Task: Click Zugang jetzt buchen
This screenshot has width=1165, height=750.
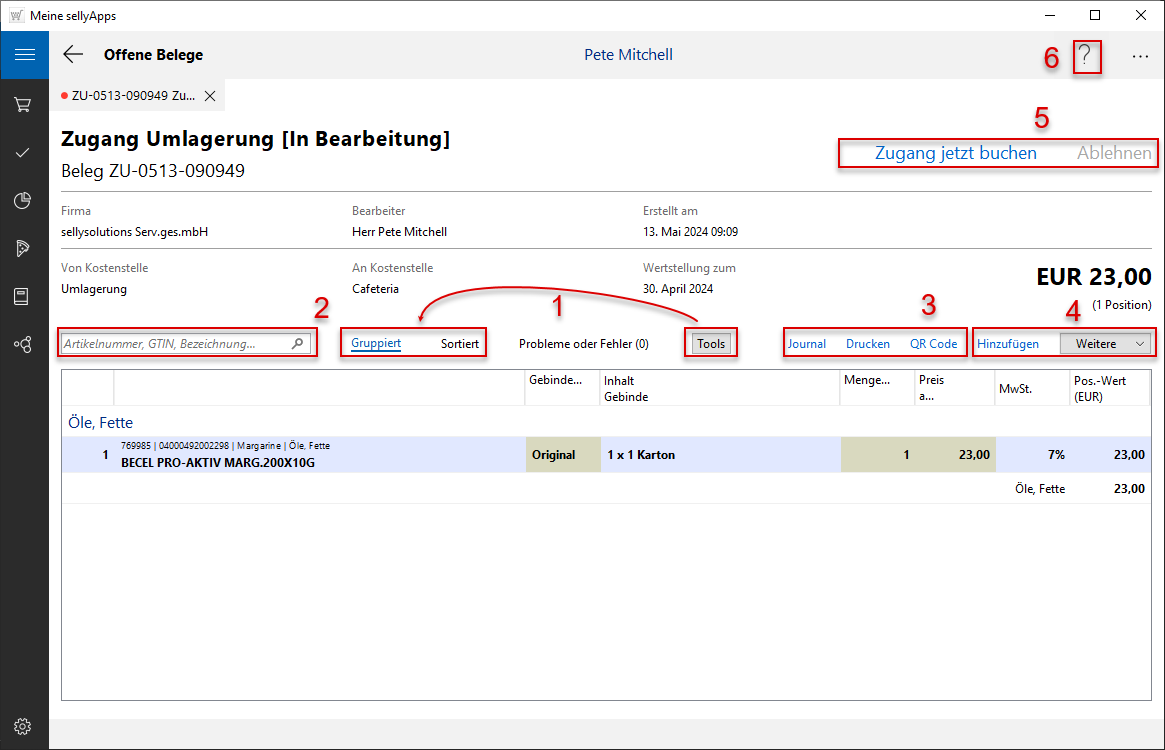Action: click(955, 154)
